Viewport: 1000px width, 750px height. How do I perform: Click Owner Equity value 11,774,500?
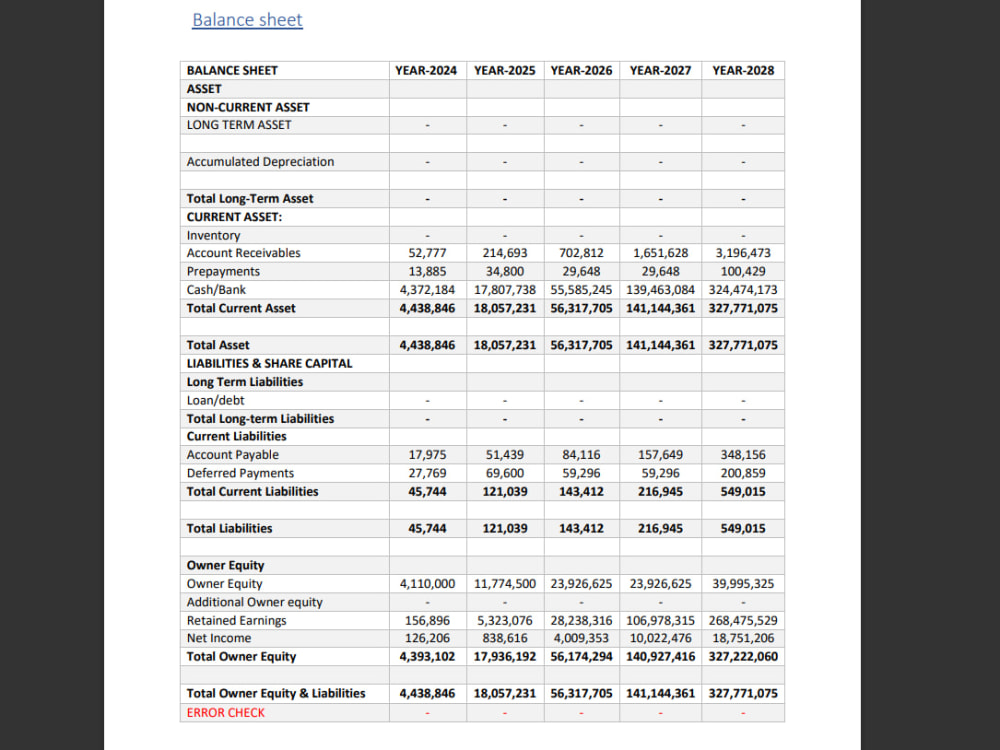pyautogui.click(x=504, y=584)
